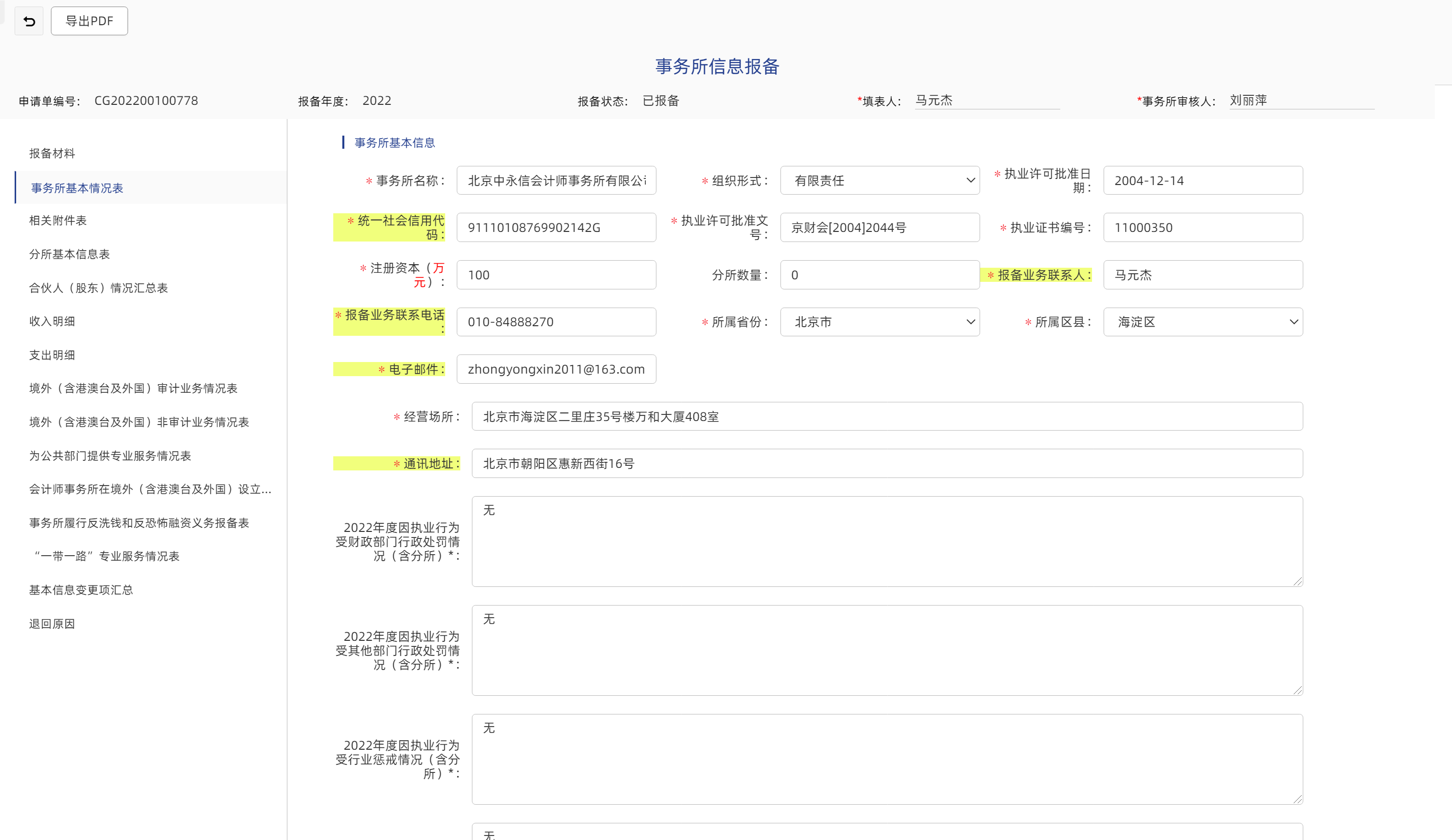Open the 所属区县 dropdown
1452x840 pixels.
pos(1202,322)
